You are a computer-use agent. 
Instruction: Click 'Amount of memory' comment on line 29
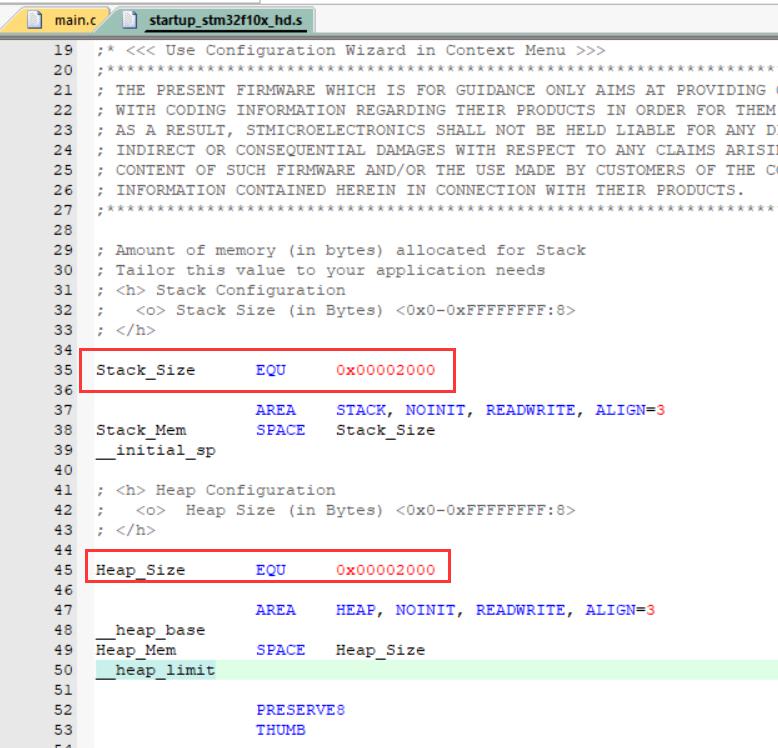(341, 250)
